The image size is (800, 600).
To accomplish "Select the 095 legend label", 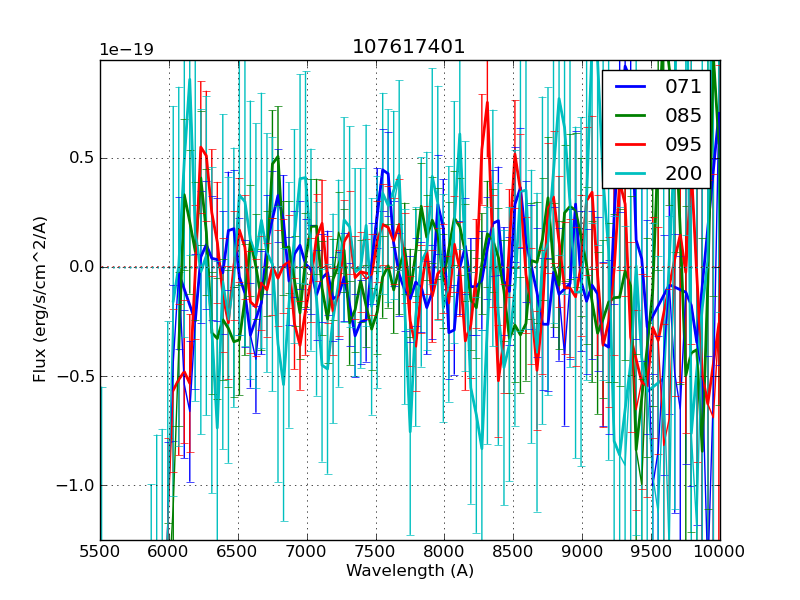I will coord(683,144).
